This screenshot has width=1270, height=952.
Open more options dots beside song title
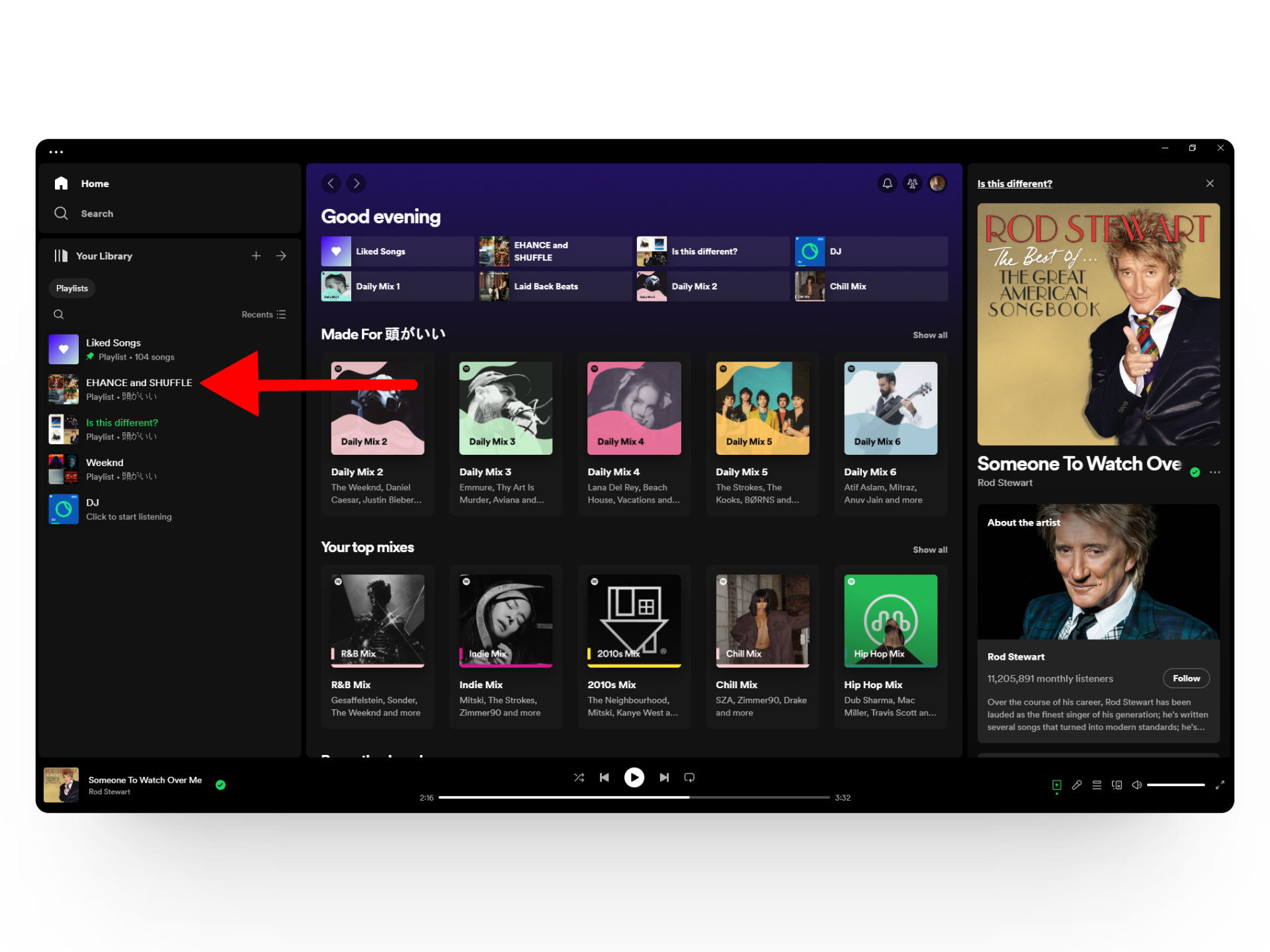[1214, 472]
